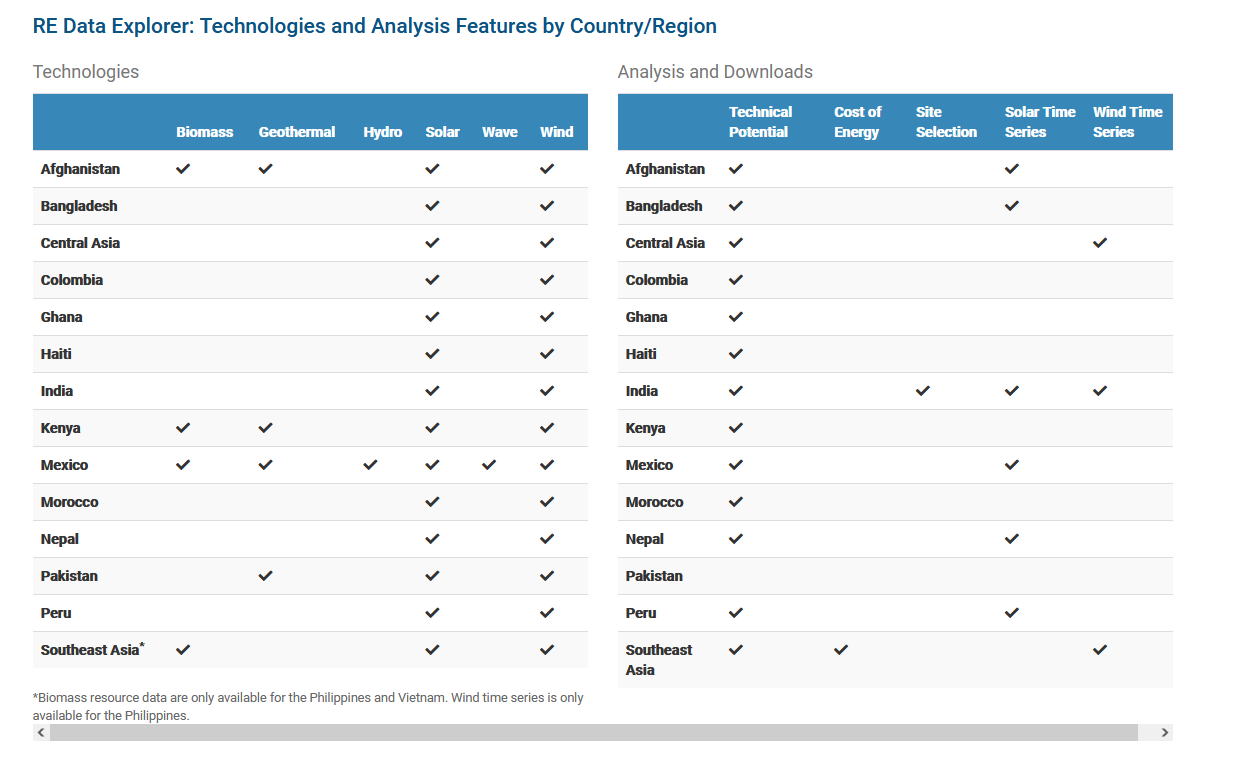This screenshot has width=1236, height=761.
Task: Click the Solar checkmark for Ghana
Action: click(432, 317)
